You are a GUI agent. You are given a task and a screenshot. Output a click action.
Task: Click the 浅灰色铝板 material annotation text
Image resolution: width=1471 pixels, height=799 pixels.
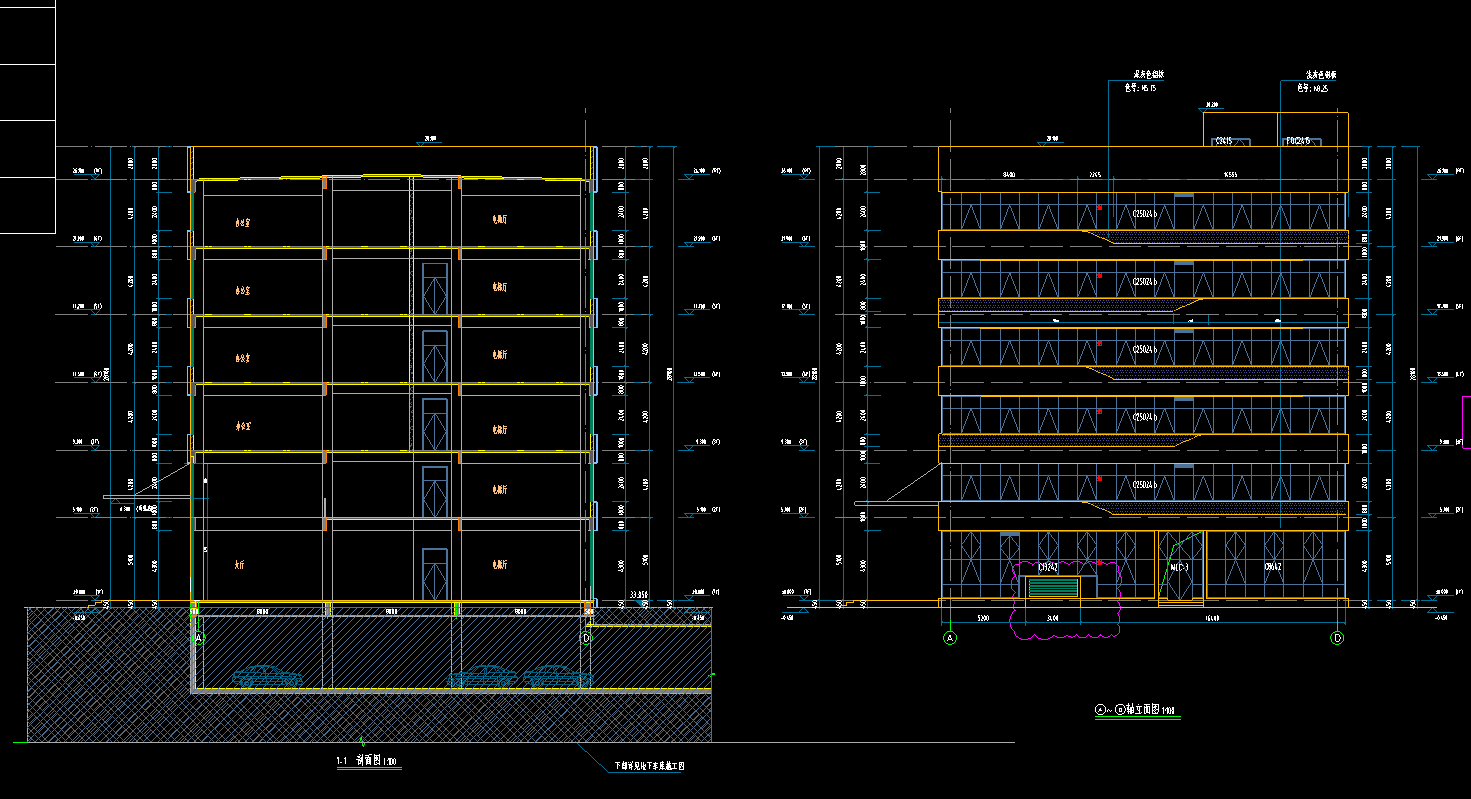coord(1320,75)
